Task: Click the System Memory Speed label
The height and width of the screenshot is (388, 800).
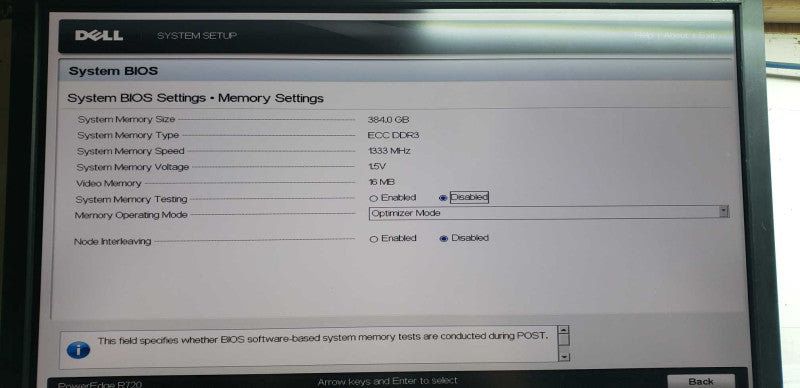Action: coord(131,152)
